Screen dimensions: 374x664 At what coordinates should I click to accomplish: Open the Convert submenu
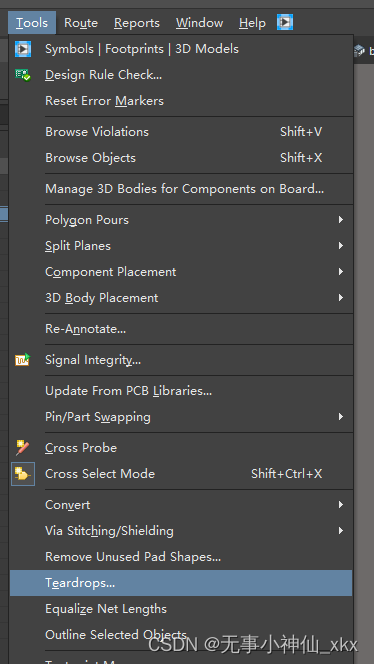[x=181, y=504]
